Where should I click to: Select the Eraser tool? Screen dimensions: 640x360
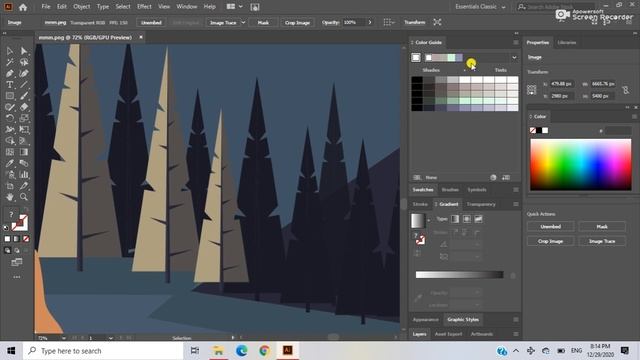(x=24, y=107)
